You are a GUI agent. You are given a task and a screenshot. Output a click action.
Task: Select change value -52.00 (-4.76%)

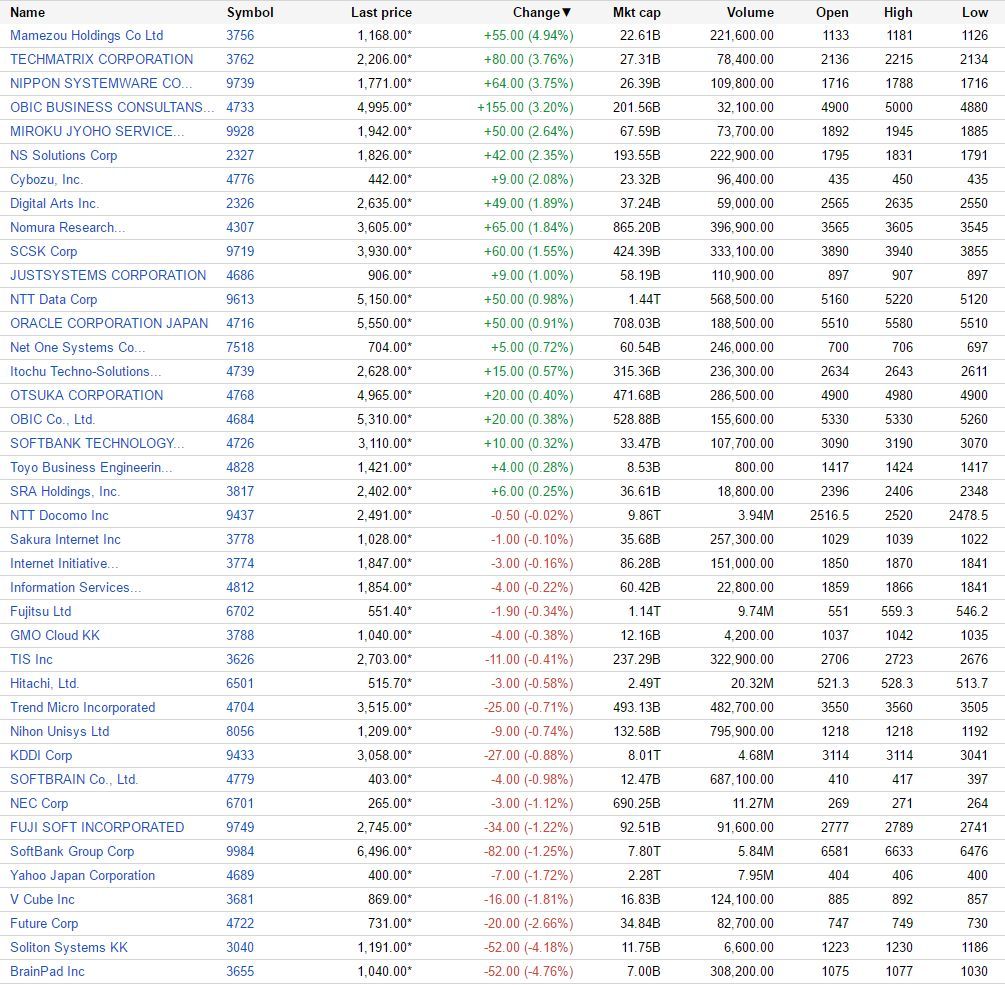pos(529,972)
